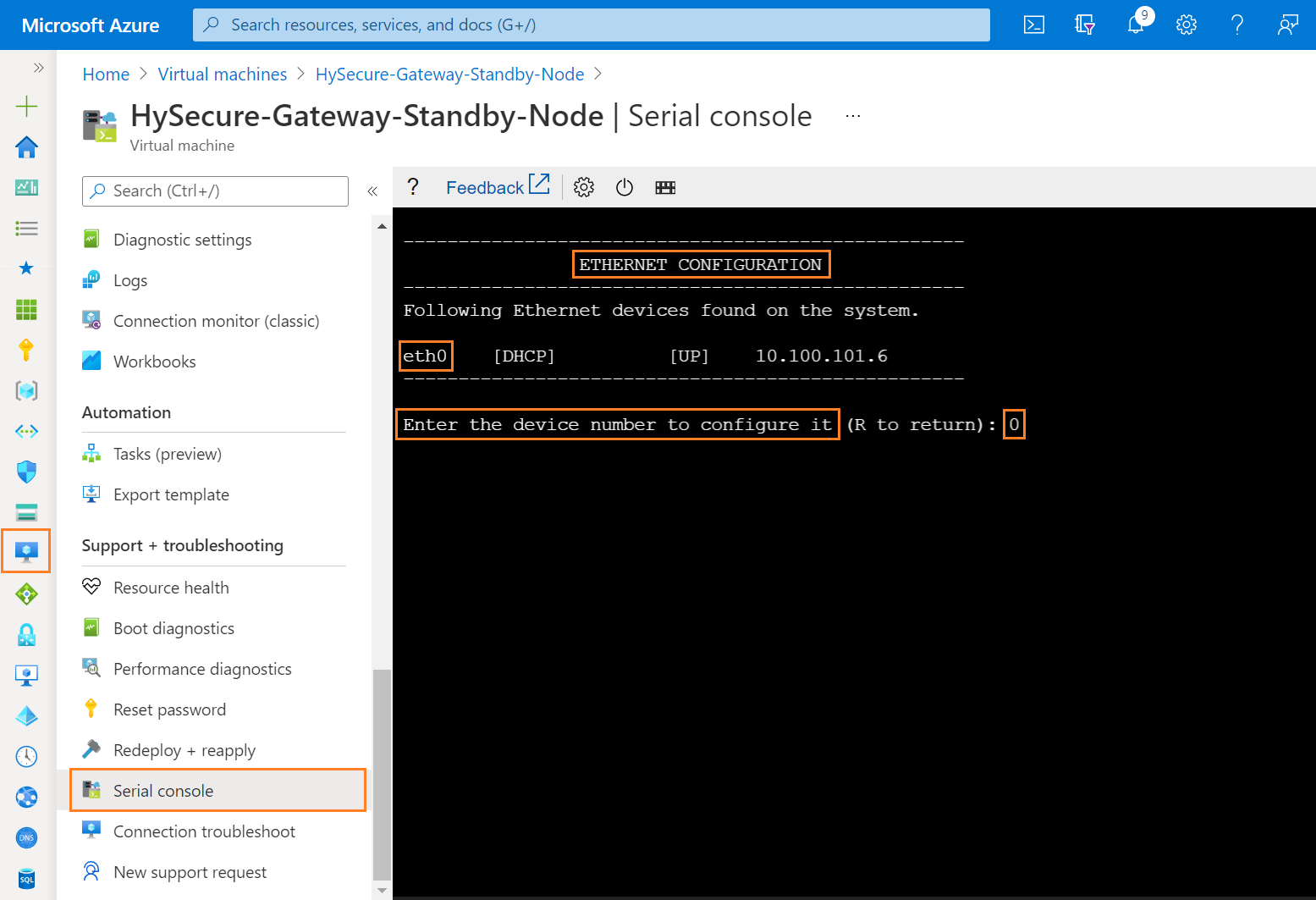
Task: Click the resource menu scroll down arrow
Action: click(x=382, y=891)
